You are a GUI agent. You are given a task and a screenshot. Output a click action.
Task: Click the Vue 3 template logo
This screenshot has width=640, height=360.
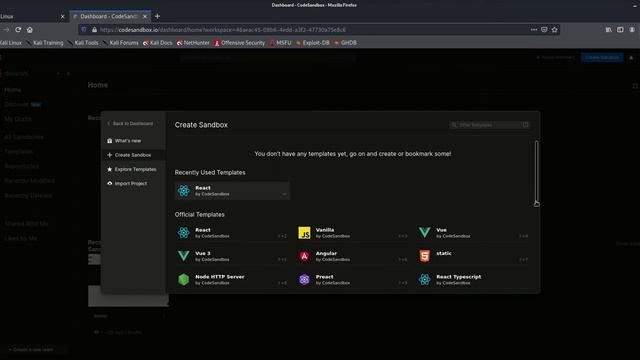(x=184, y=256)
